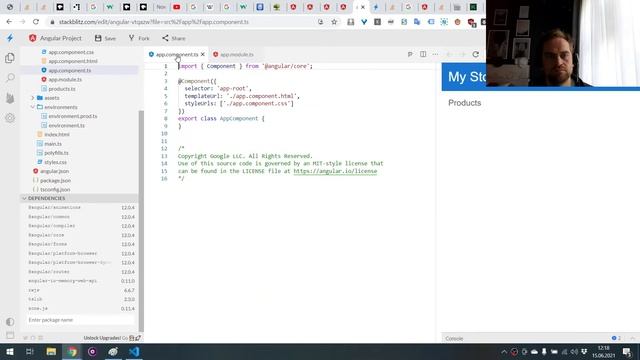Image resolution: width=640 pixels, height=360 pixels.
Task: Open app.component.html in file tree
Action: (x=73, y=61)
